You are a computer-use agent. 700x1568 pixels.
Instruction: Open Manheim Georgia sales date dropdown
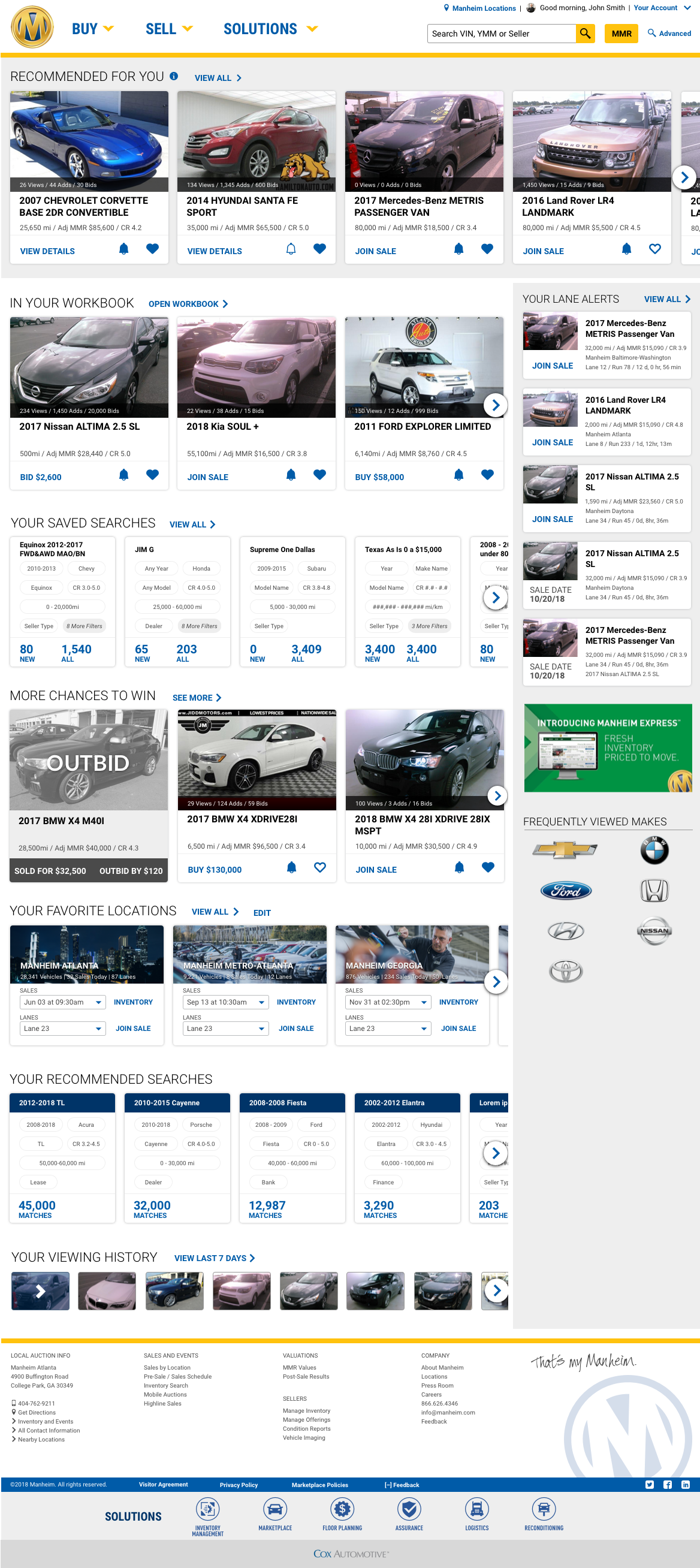(388, 1002)
